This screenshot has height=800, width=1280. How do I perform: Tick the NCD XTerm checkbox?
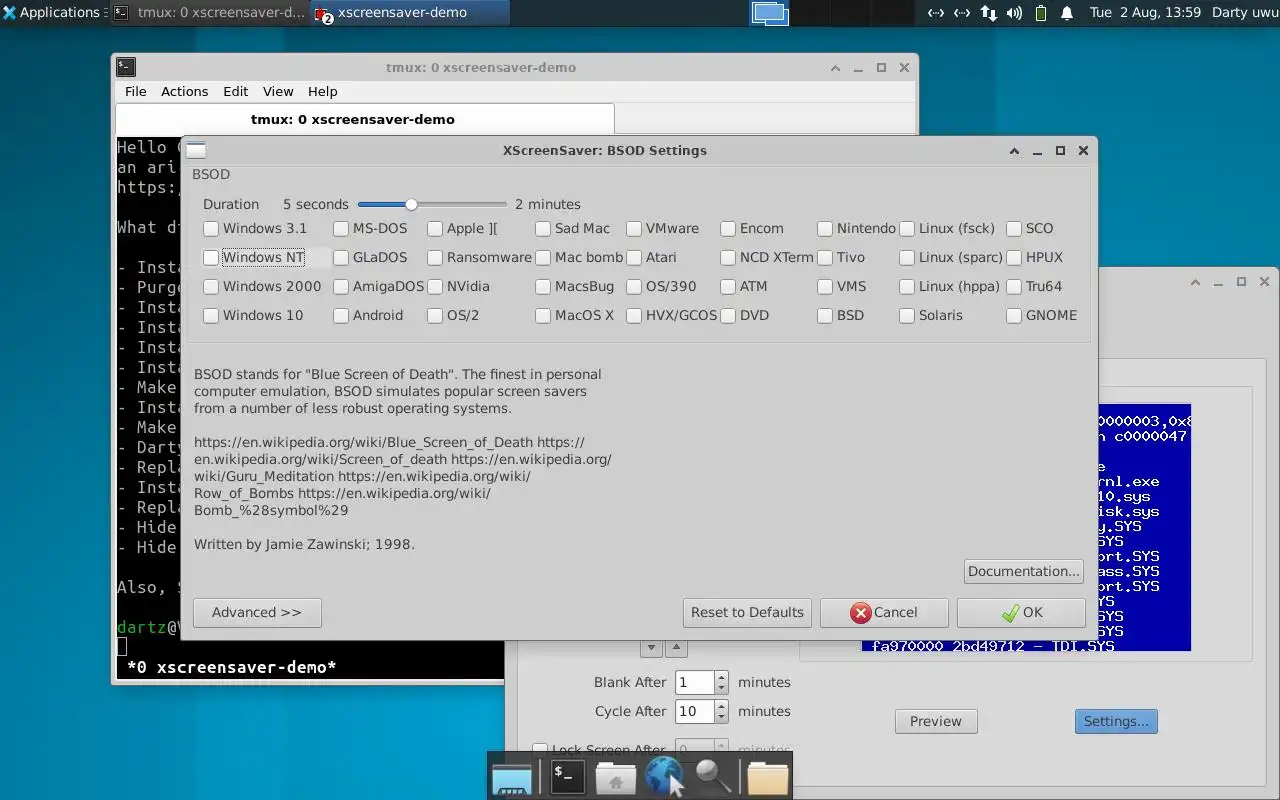pos(728,258)
